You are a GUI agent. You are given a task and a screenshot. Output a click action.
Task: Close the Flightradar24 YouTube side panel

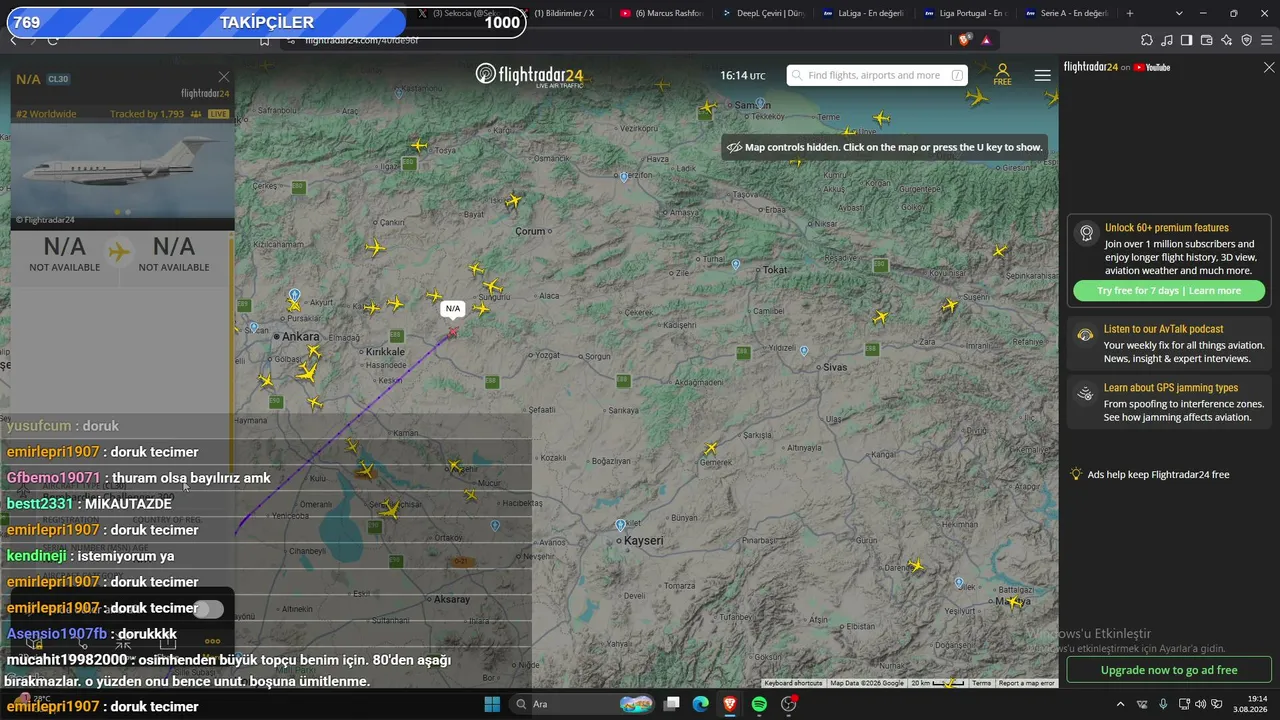click(x=1269, y=67)
